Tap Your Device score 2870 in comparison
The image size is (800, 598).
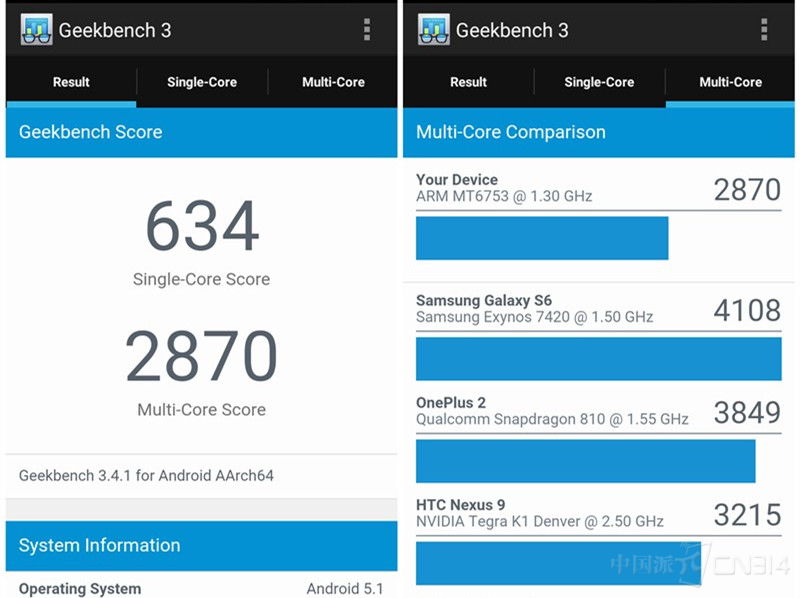coord(747,190)
